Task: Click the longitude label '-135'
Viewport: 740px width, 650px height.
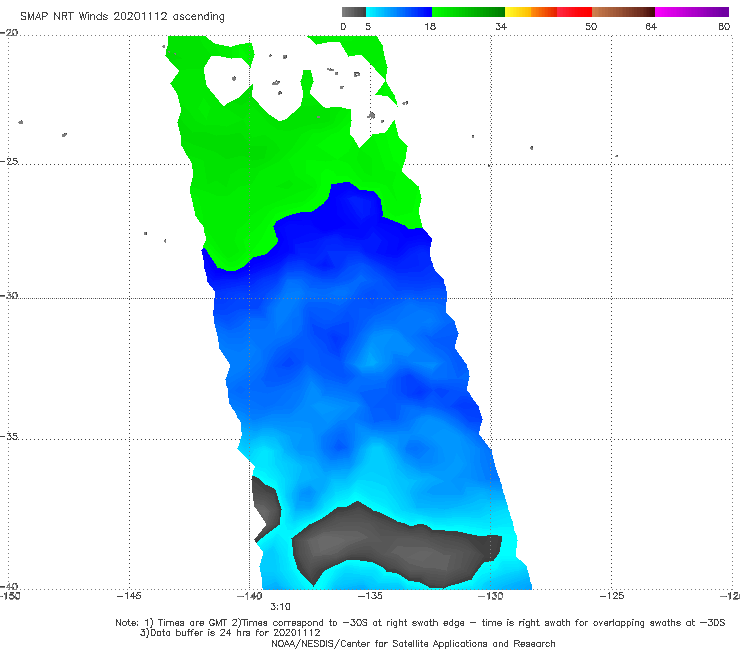Action: pyautogui.click(x=370, y=596)
